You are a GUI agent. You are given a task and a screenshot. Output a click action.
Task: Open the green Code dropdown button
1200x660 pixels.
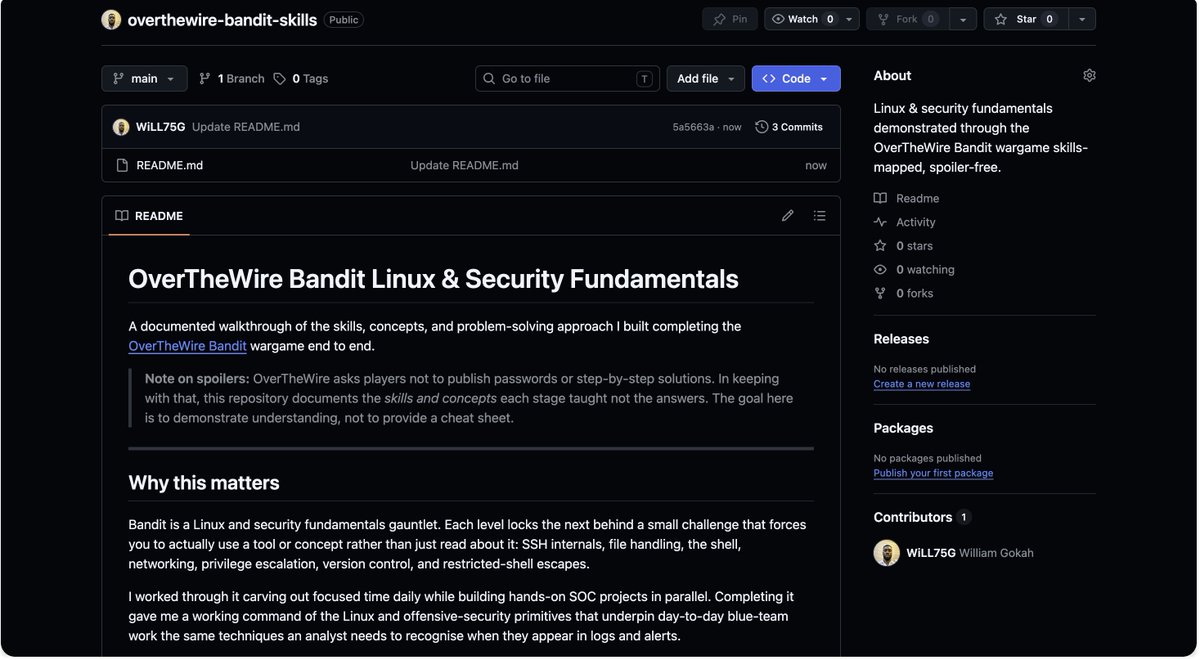pyautogui.click(x=796, y=79)
